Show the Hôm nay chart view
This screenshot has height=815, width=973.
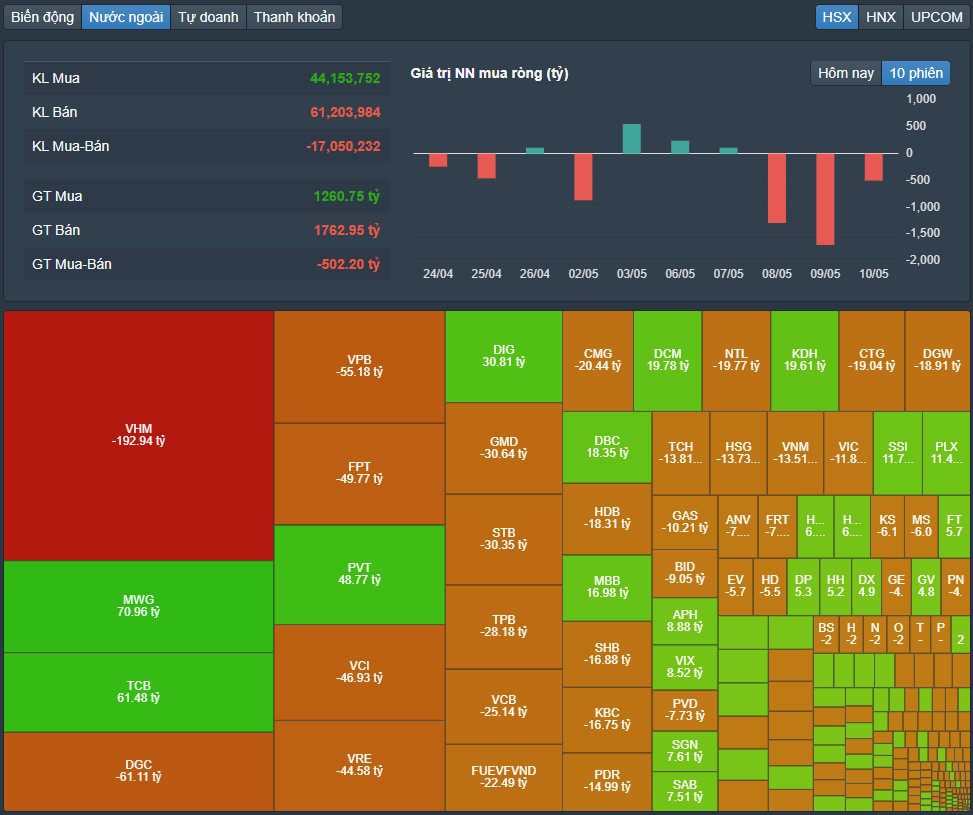coord(846,73)
